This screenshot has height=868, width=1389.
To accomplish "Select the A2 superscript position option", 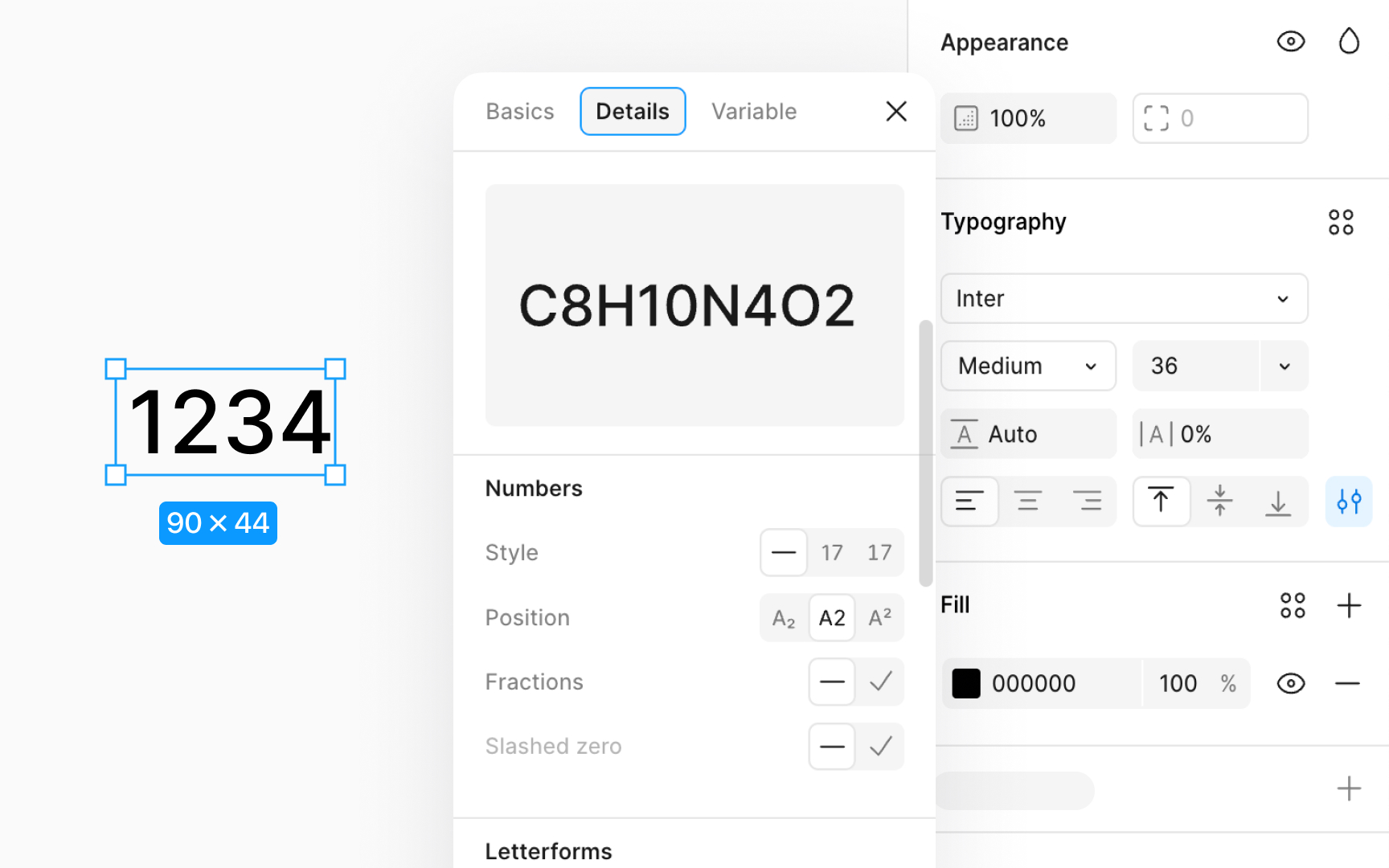I will click(x=879, y=617).
